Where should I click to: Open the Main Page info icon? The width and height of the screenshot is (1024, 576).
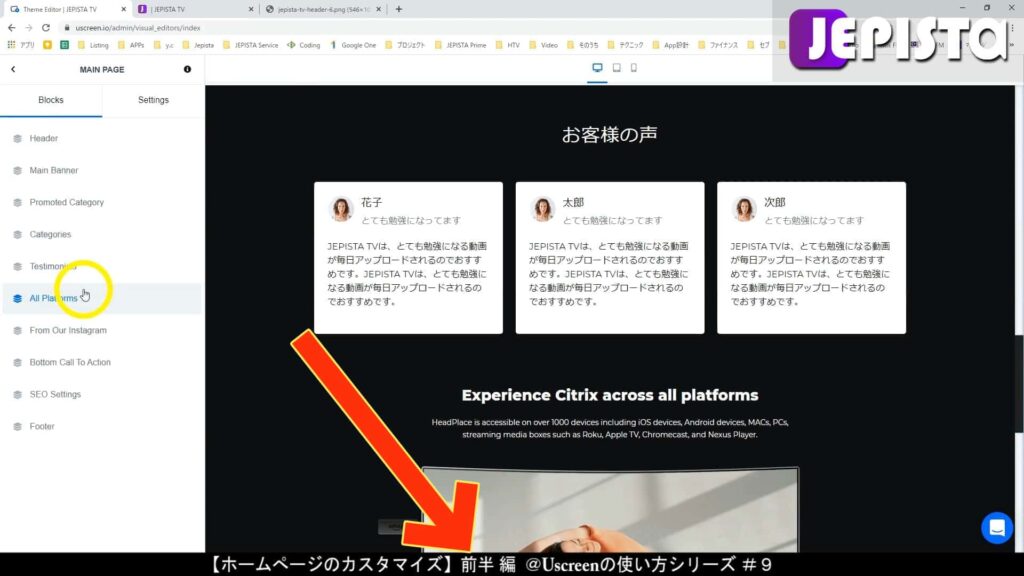[x=187, y=69]
